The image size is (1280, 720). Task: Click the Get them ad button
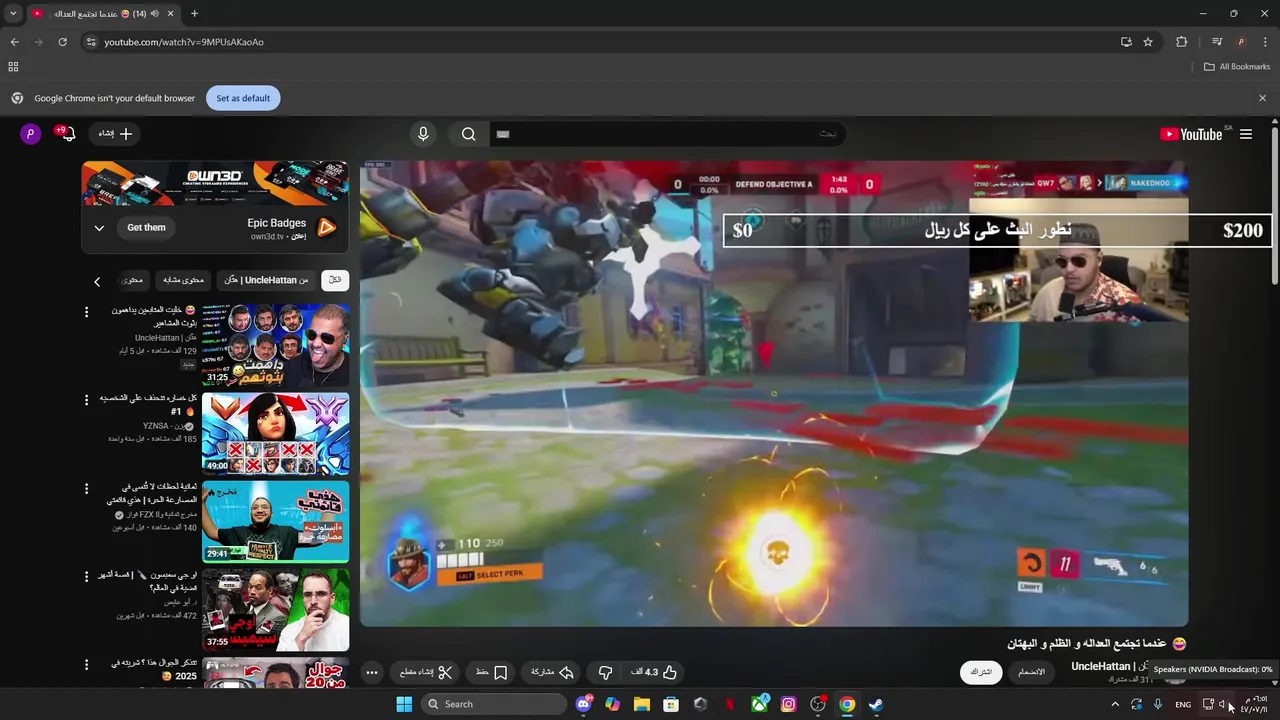coord(146,227)
